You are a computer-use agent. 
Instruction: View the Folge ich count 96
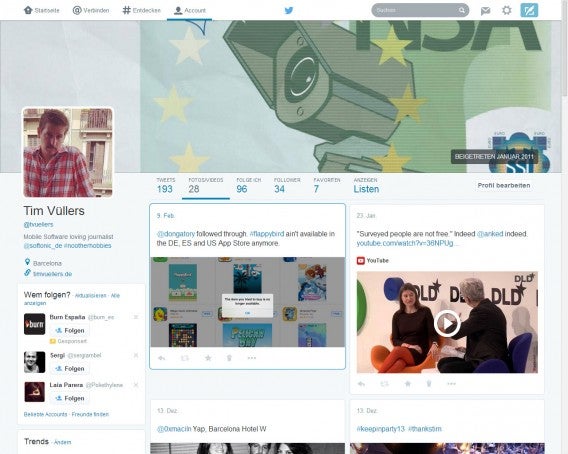(x=248, y=186)
